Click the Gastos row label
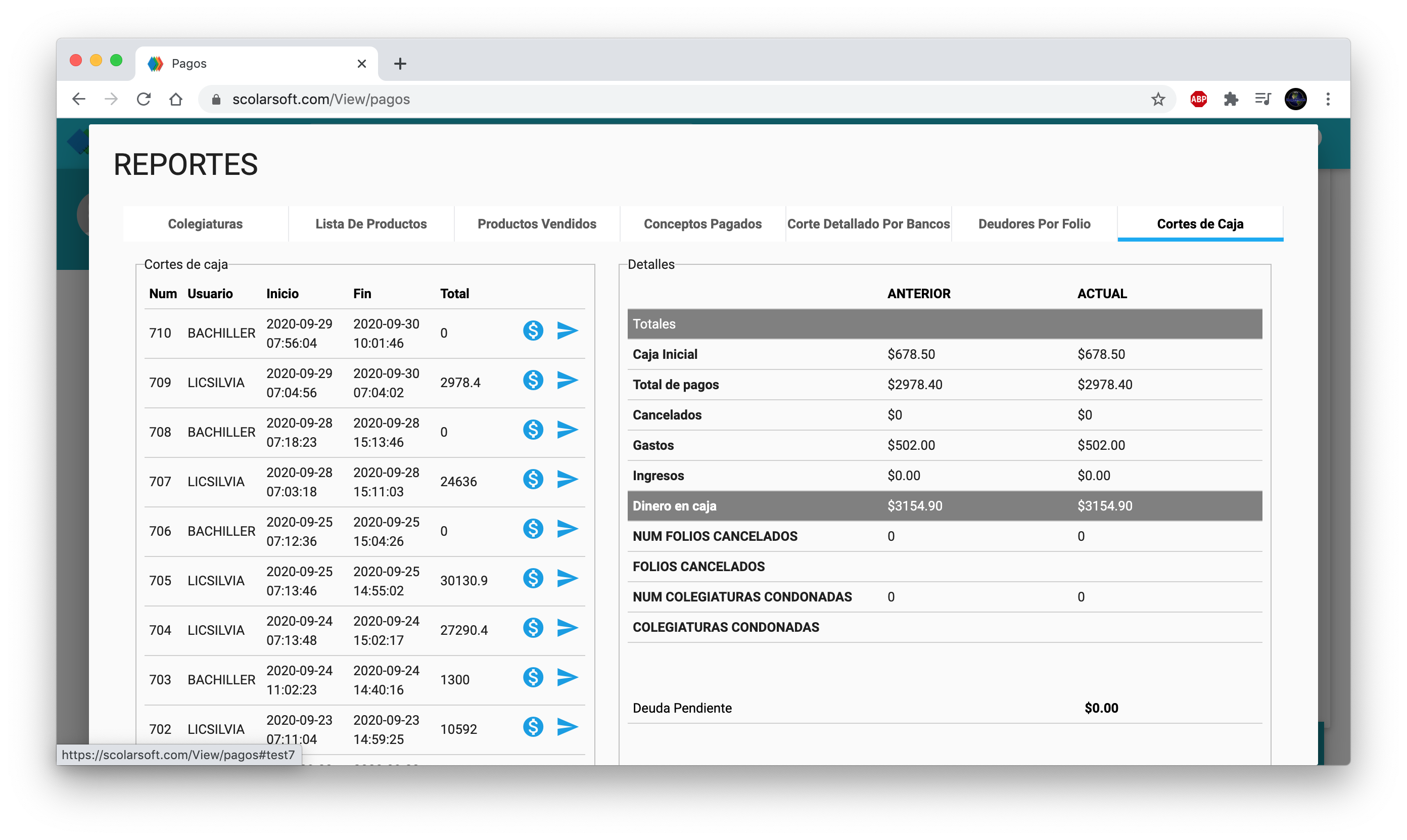The width and height of the screenshot is (1407, 840). [653, 445]
